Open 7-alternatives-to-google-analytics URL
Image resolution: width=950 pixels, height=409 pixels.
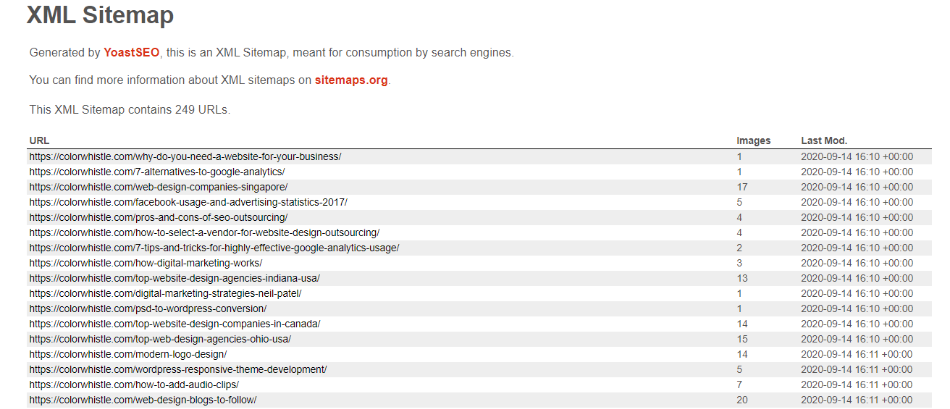tap(157, 171)
